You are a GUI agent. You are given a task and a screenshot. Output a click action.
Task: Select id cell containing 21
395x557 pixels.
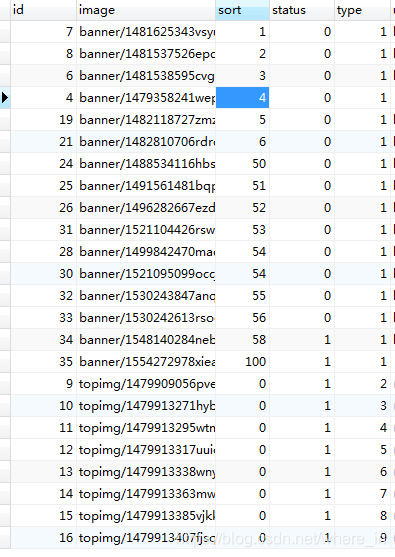click(43, 141)
